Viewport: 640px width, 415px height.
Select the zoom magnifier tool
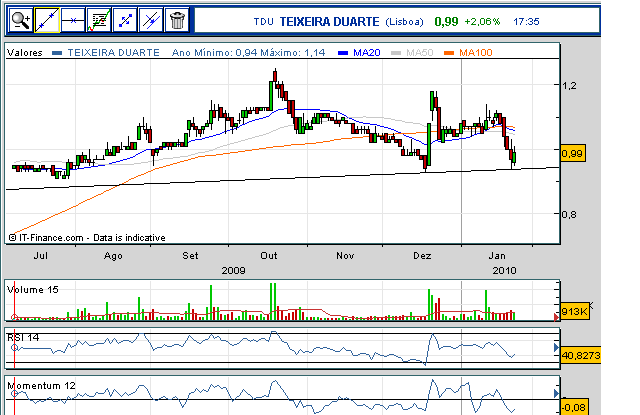click(x=21, y=20)
